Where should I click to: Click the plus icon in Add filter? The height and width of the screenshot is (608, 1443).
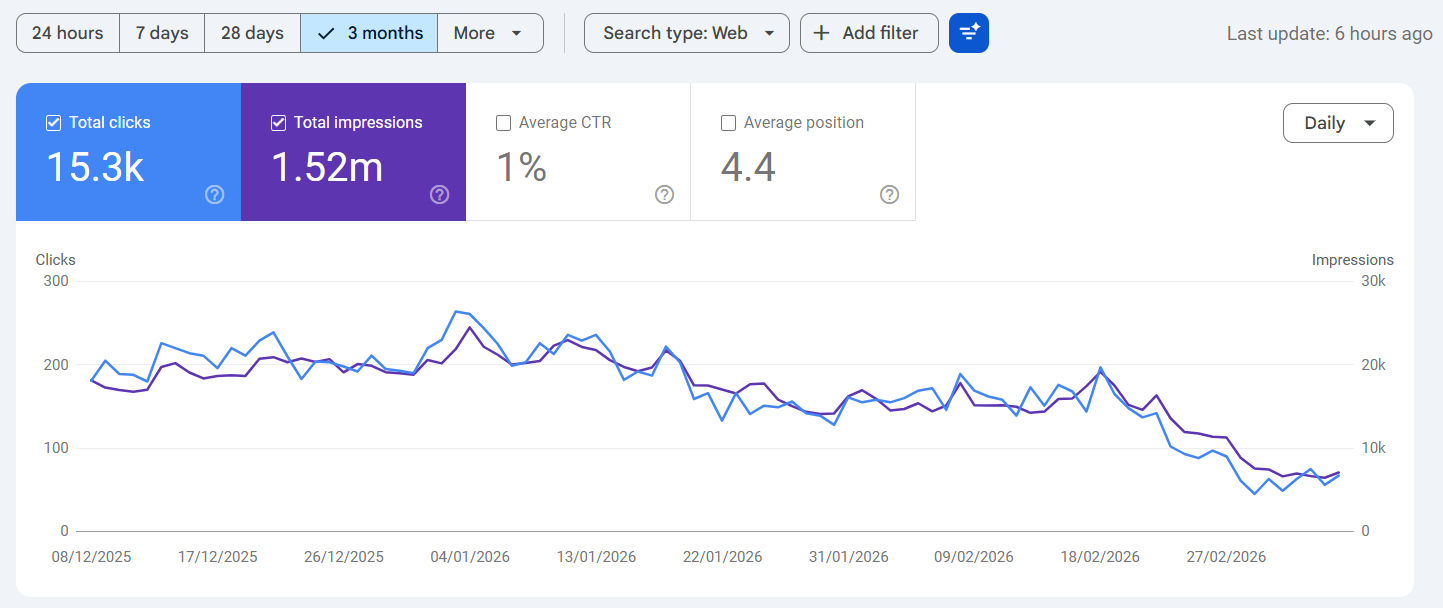(x=821, y=33)
